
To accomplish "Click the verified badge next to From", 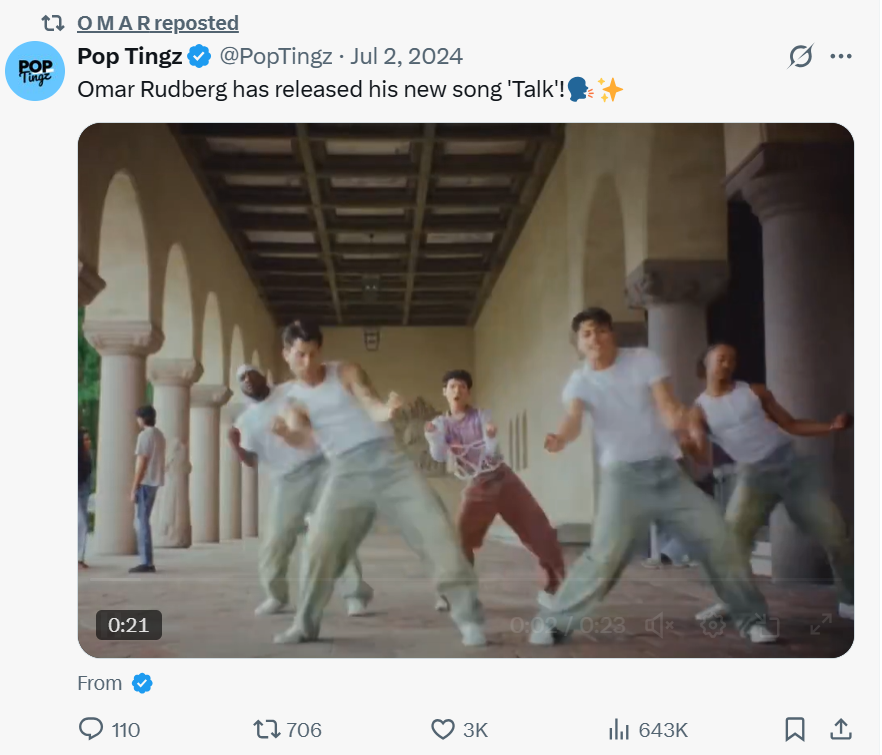I will click(x=143, y=684).
